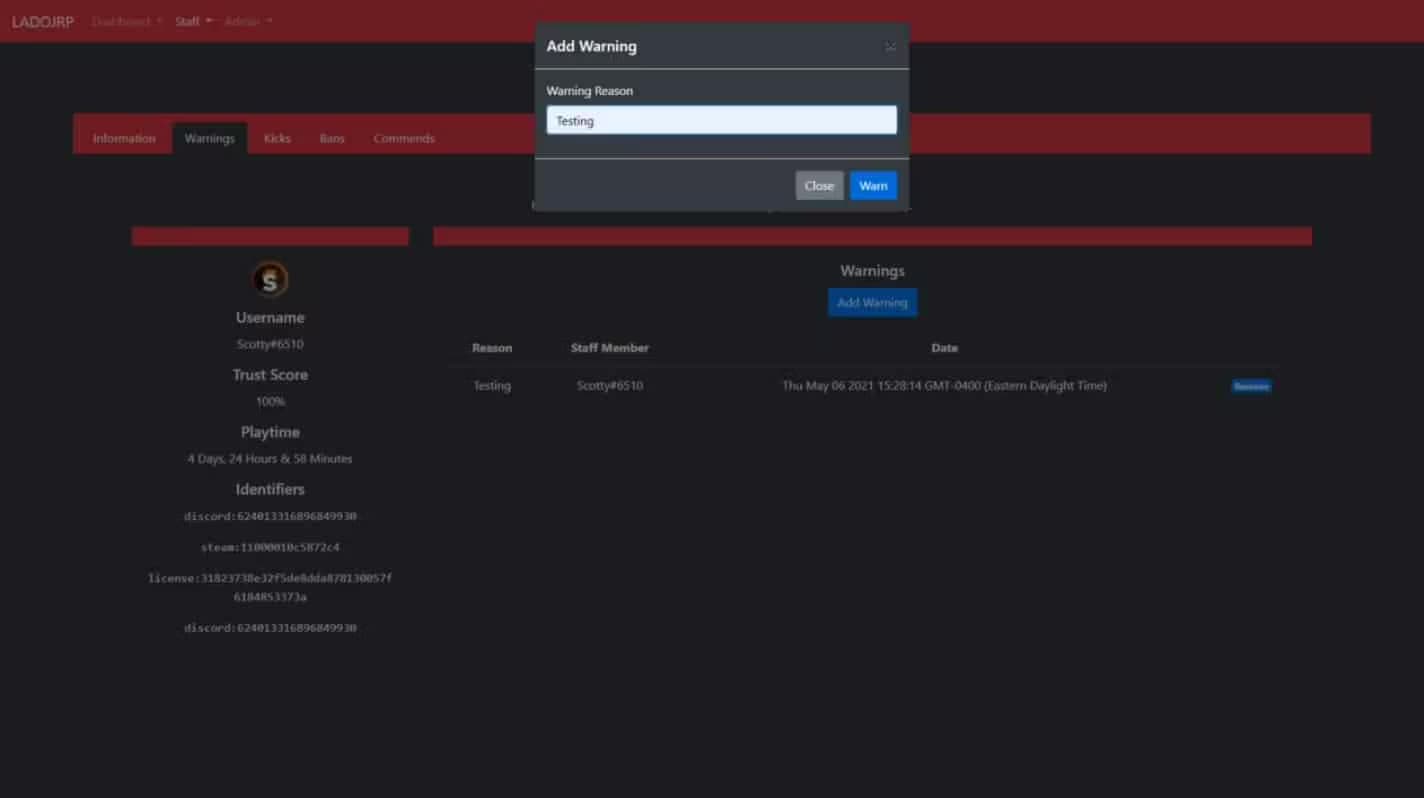Click the Add Warning button
The width and height of the screenshot is (1424, 798).
point(872,302)
